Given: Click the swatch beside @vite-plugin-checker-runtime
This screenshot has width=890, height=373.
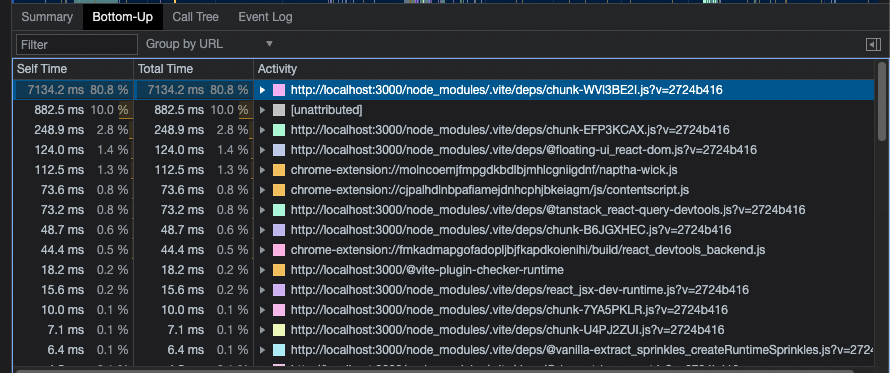Looking at the screenshot, I should [279, 270].
